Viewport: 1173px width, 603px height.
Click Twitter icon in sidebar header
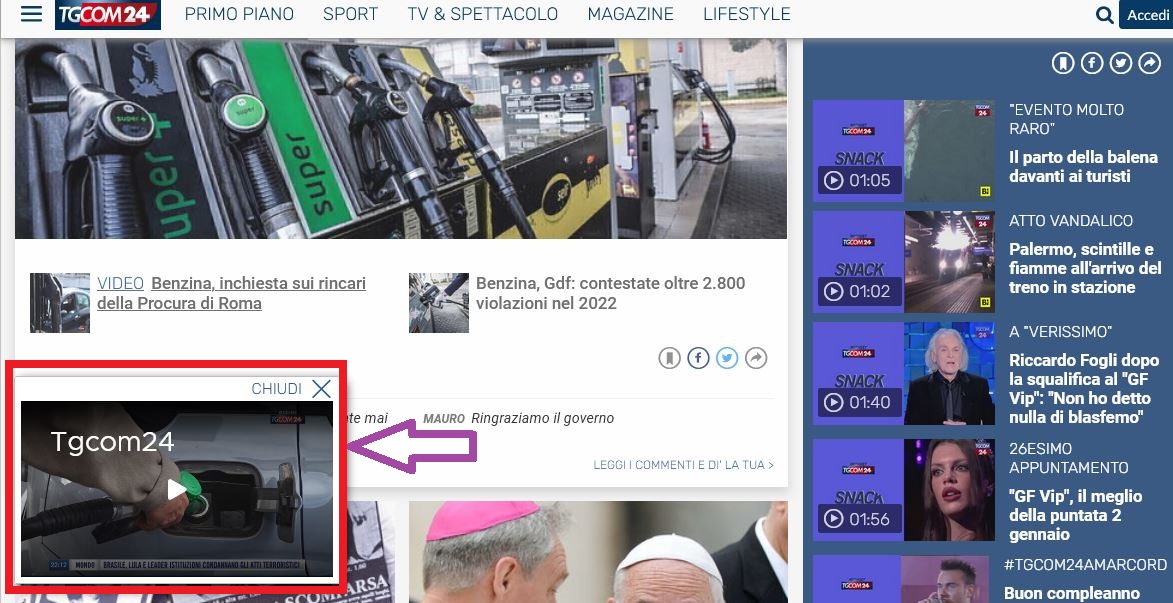coord(1121,64)
